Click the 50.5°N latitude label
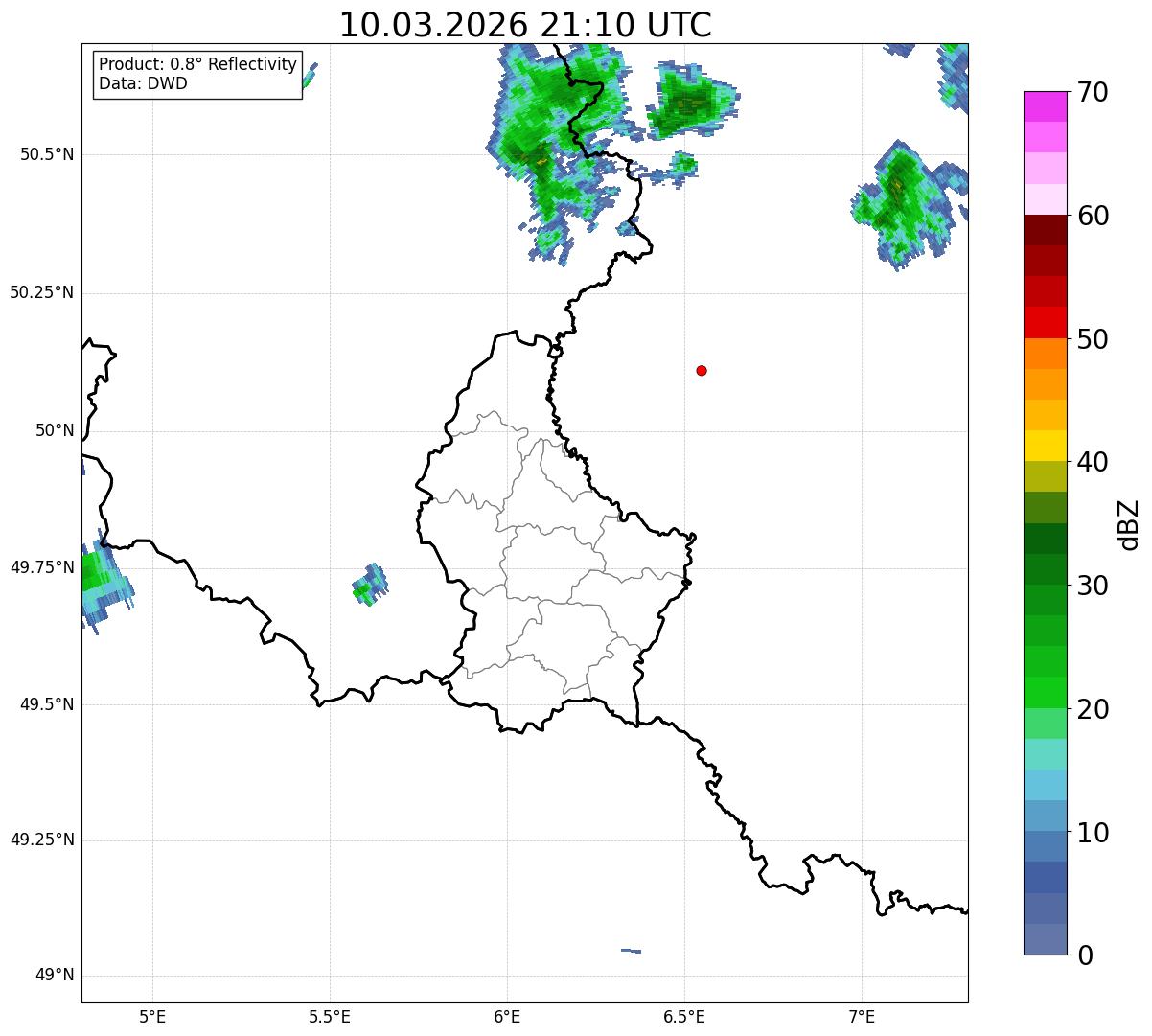 click(x=47, y=154)
